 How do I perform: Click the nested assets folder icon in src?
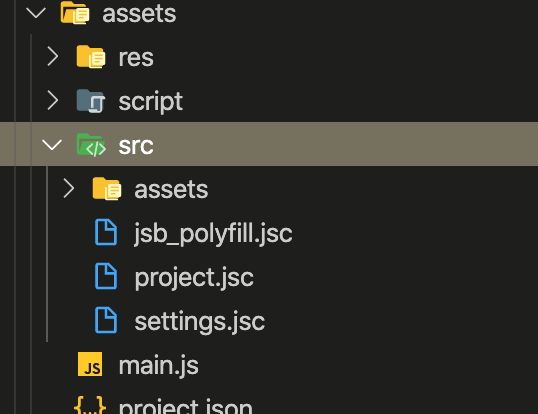click(x=107, y=189)
